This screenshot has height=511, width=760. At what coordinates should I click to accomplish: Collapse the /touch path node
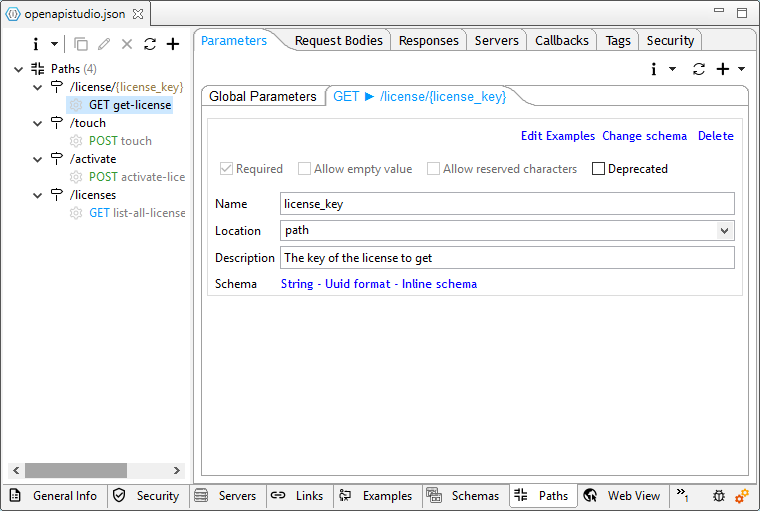pos(38,123)
